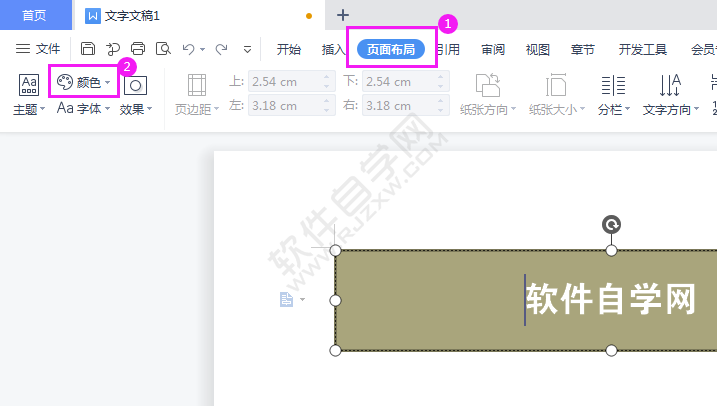
Task: Click the top-middle handle of text box
Action: (x=611, y=250)
